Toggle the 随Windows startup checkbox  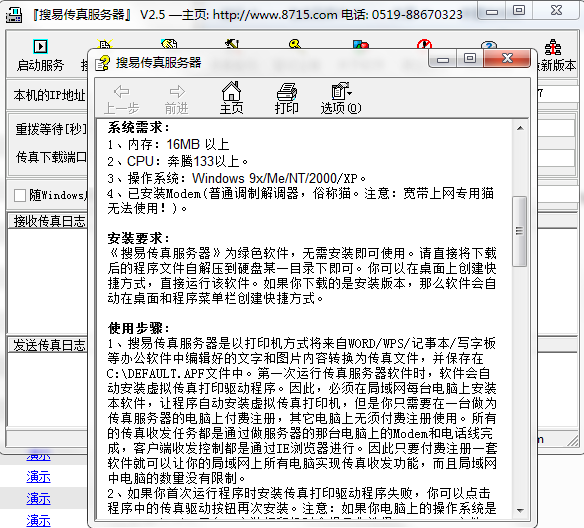(x=19, y=195)
